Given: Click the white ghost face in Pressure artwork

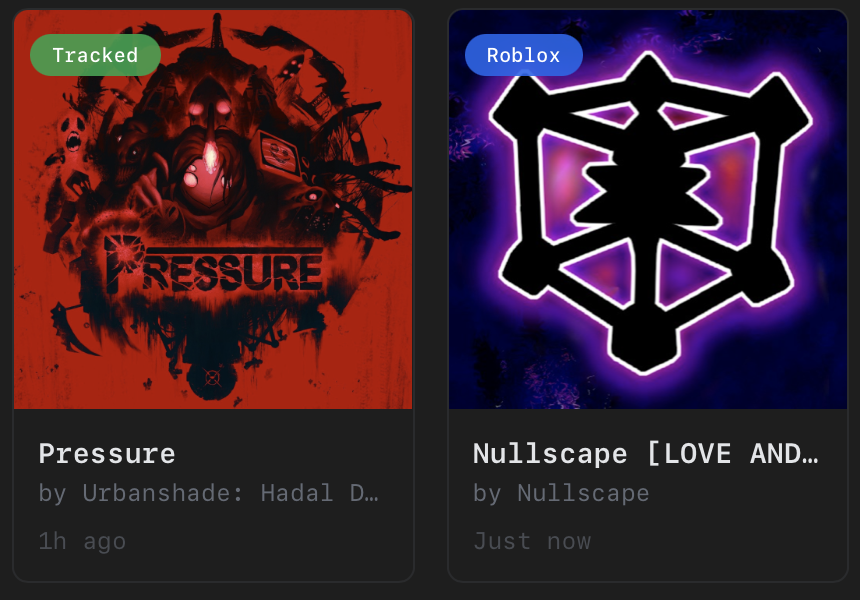Looking at the screenshot, I should [x=72, y=132].
